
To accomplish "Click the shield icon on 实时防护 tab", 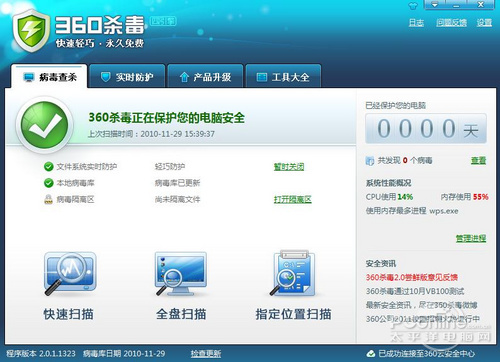I will pos(105,77).
